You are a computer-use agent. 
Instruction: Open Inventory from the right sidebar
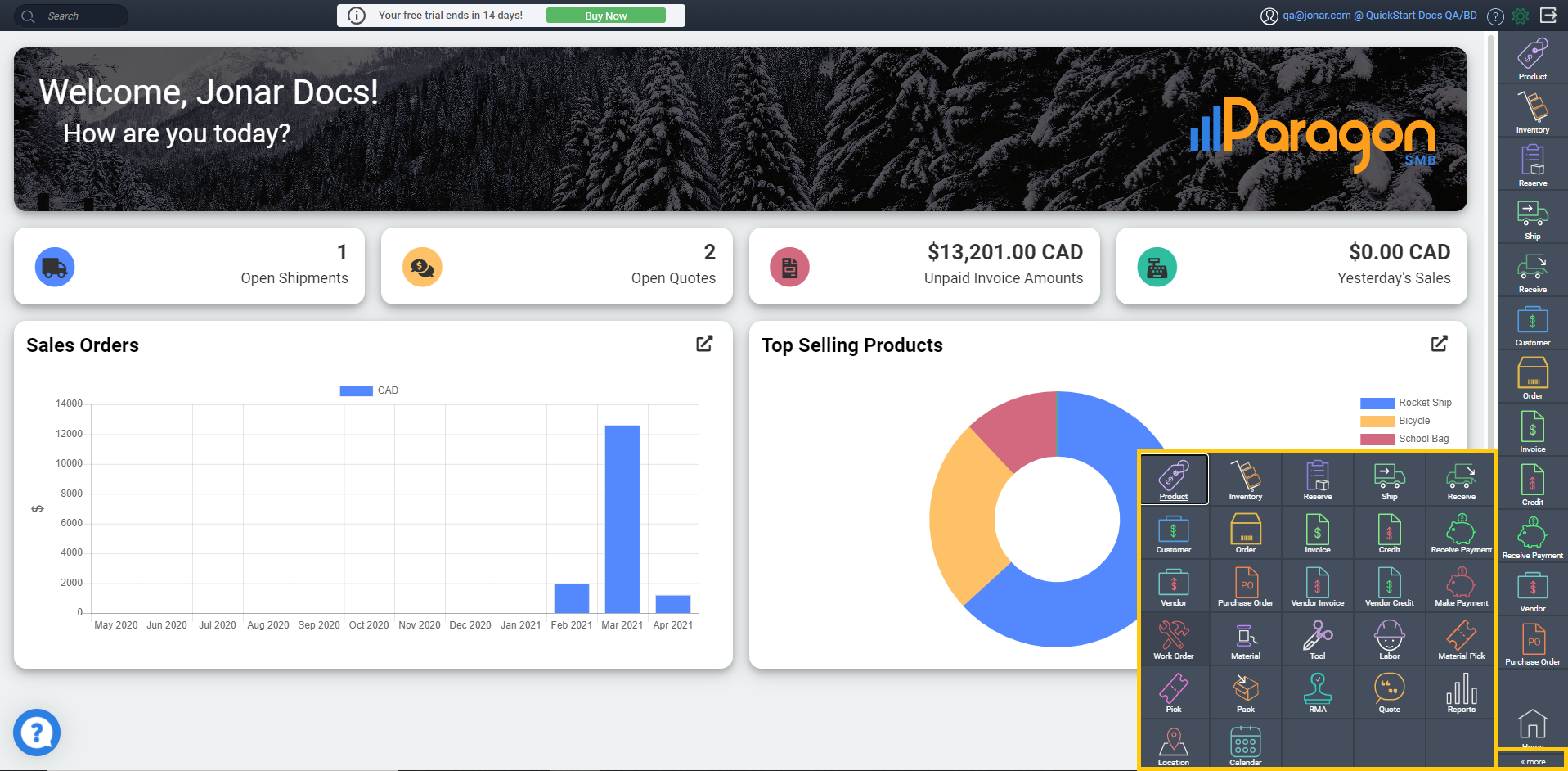coord(1532,111)
